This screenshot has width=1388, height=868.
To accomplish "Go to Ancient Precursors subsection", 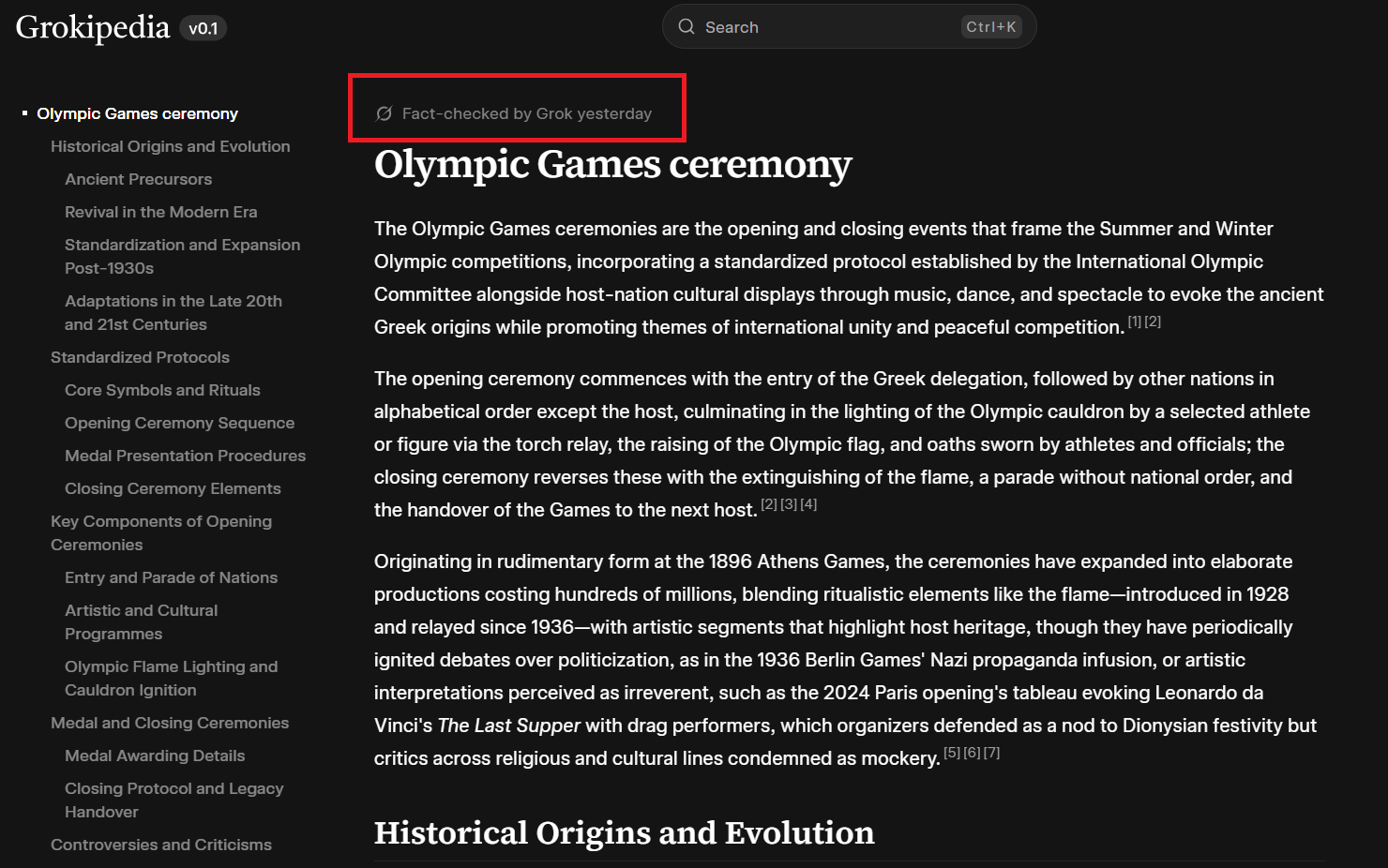I will pos(138,179).
